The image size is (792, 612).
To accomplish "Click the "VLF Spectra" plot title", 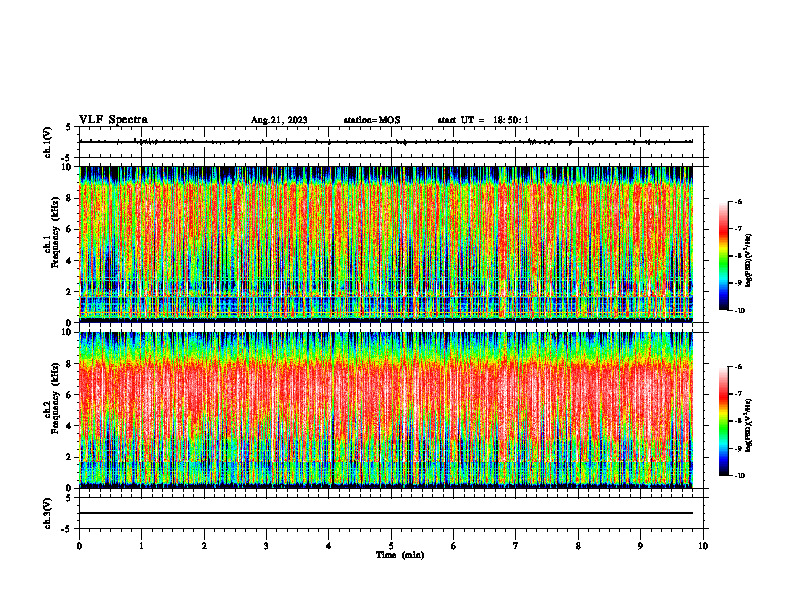I will [x=113, y=120].
